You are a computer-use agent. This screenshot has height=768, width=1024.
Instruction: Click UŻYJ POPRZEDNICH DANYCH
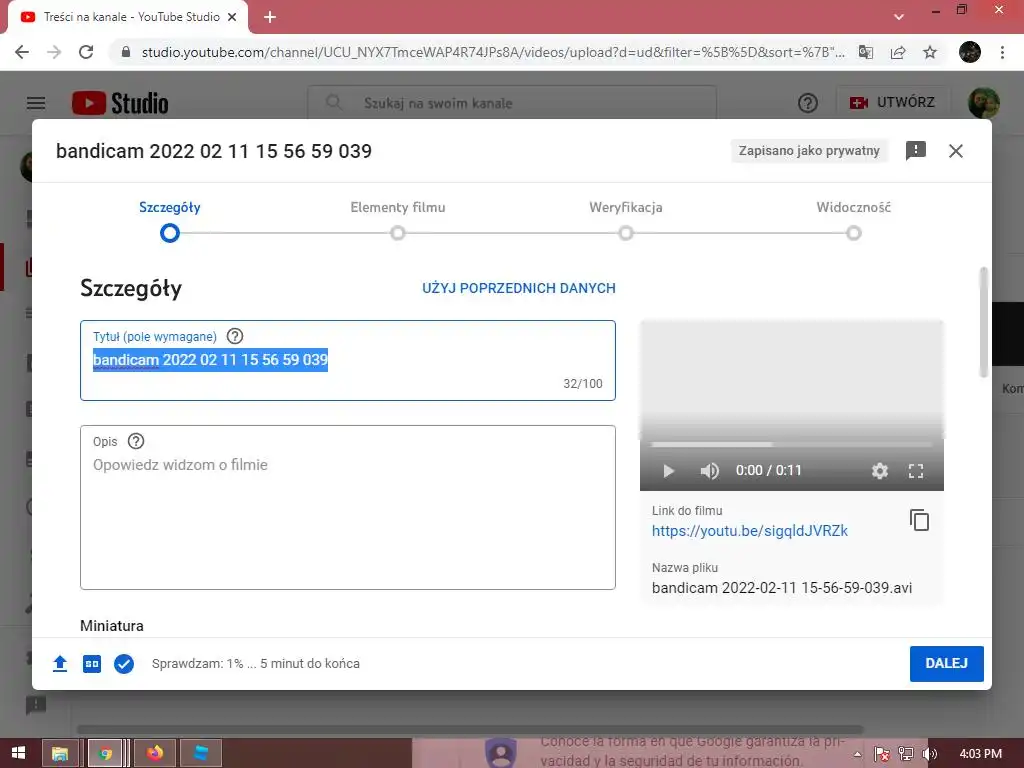519,288
